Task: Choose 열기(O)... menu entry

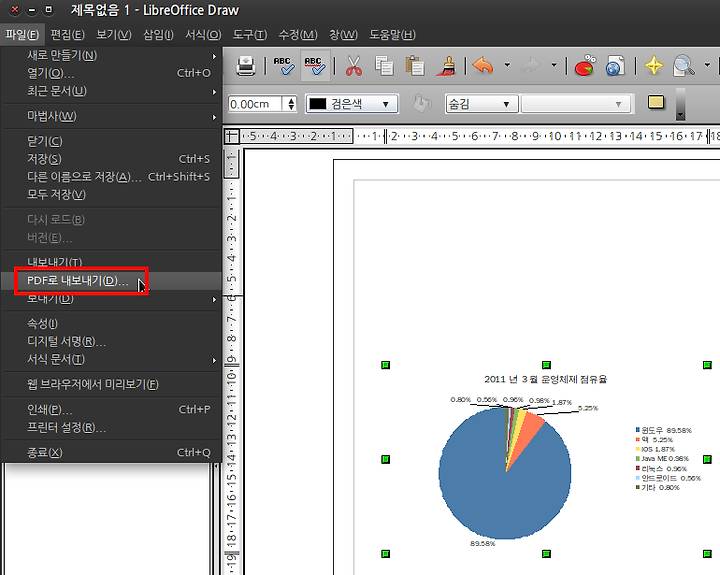Action: click(x=111, y=73)
